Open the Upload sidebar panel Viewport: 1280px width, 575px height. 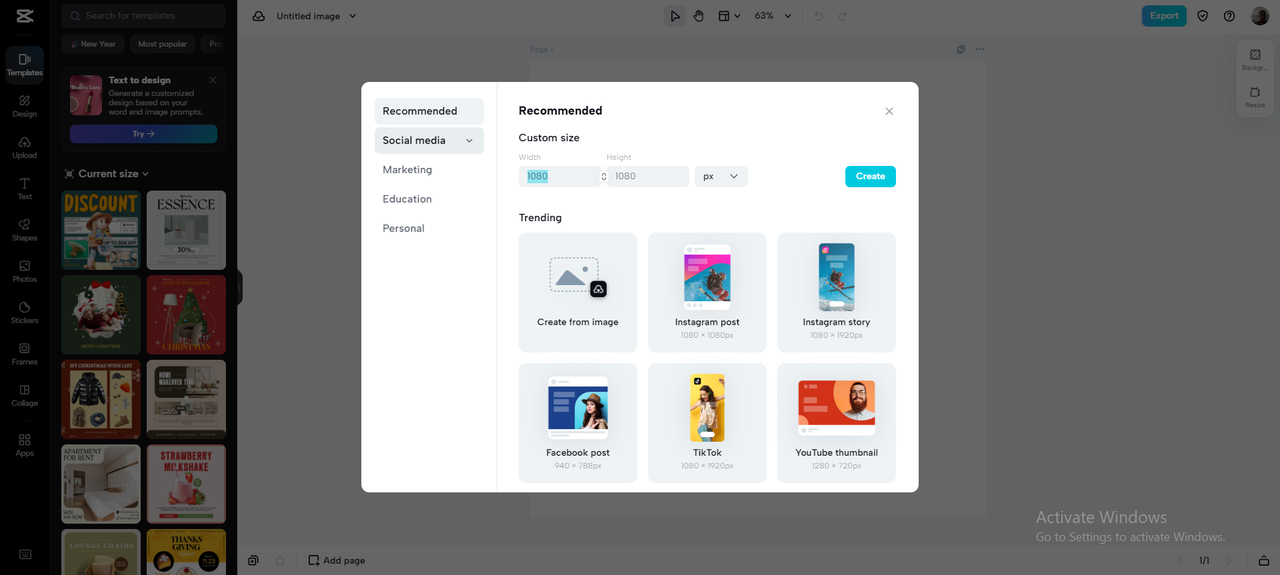[x=25, y=147]
